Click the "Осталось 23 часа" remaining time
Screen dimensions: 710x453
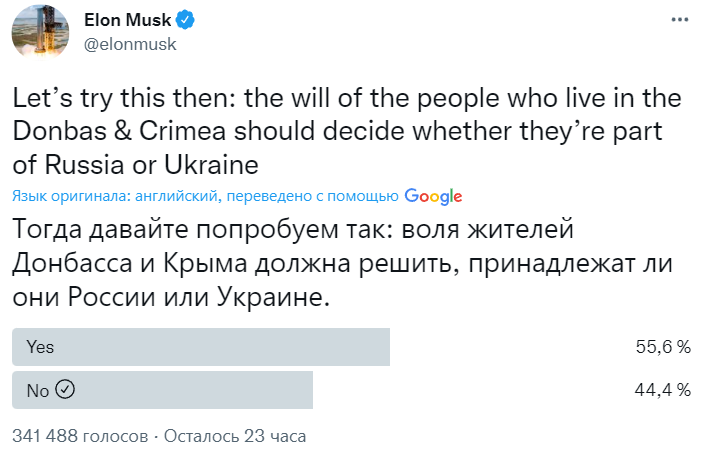tap(235, 436)
